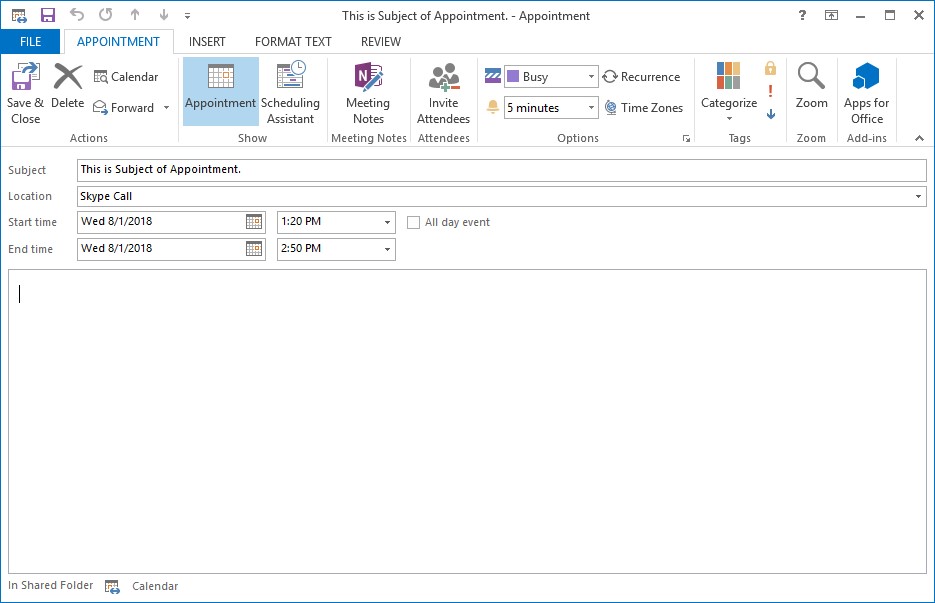Screen dimensions: 935x603
Task: Expand the 1:20 PM start time dropdown
Action: pyautogui.click(x=388, y=222)
